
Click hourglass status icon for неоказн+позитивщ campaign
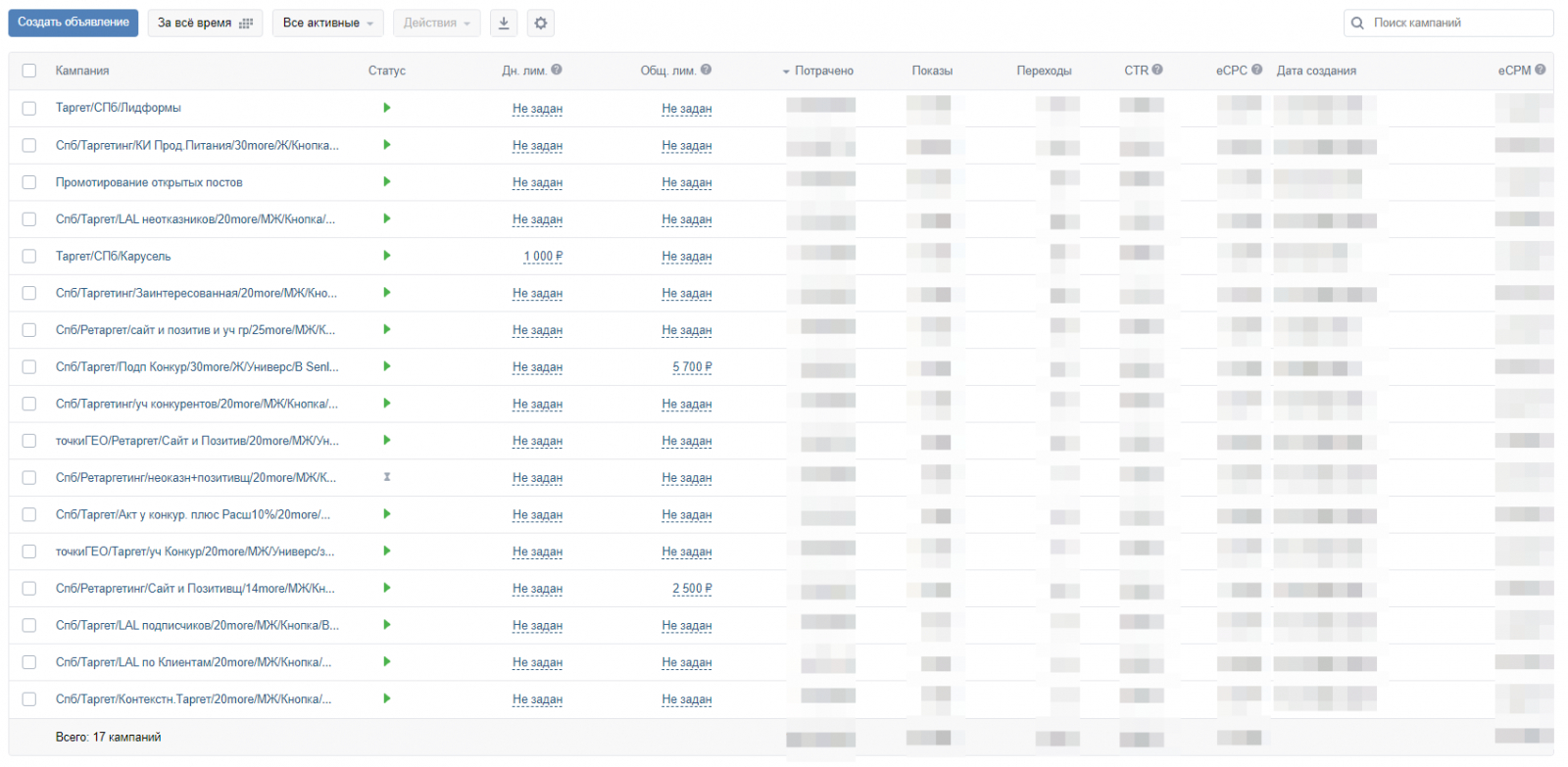(x=387, y=477)
